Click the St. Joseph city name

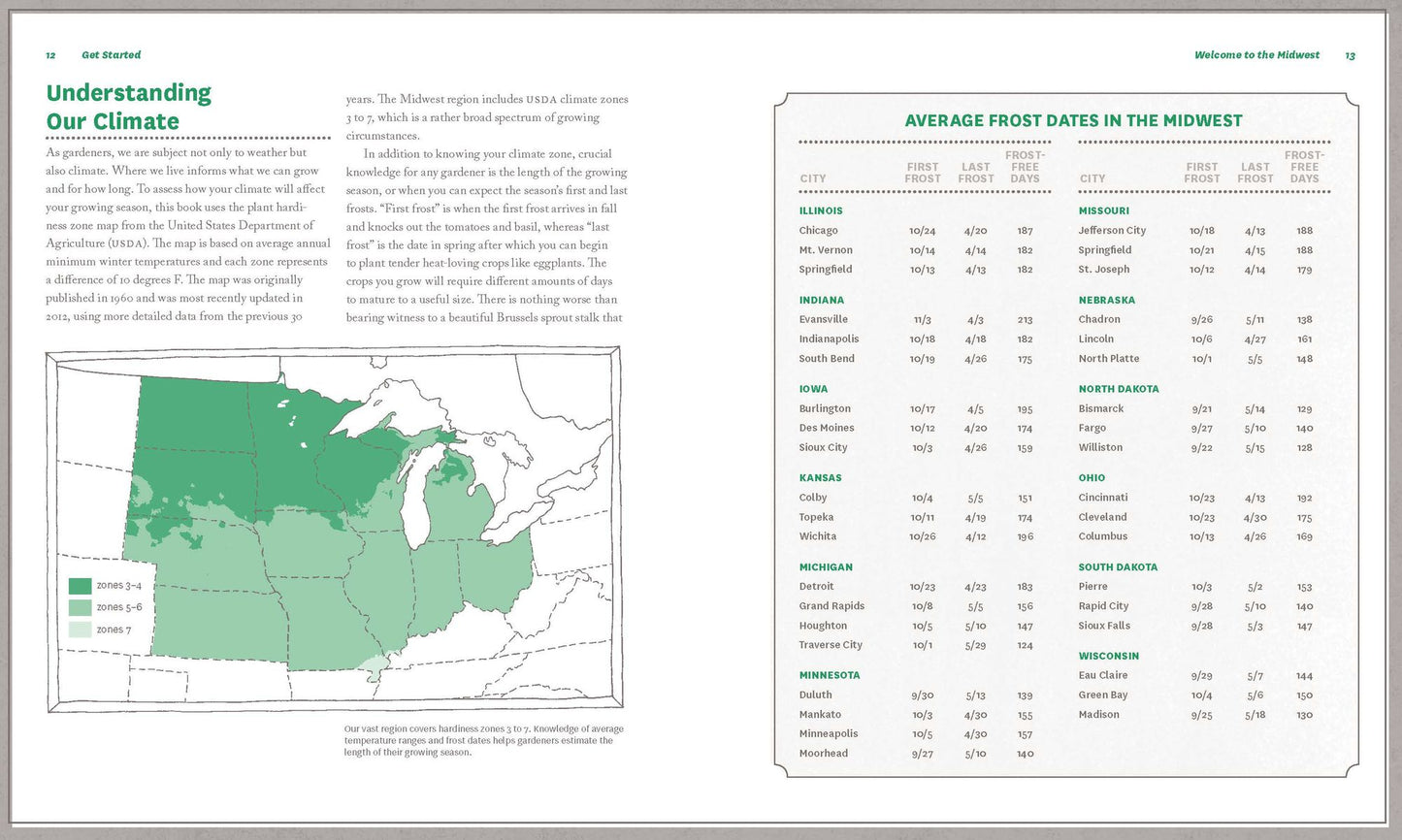(x=1104, y=270)
